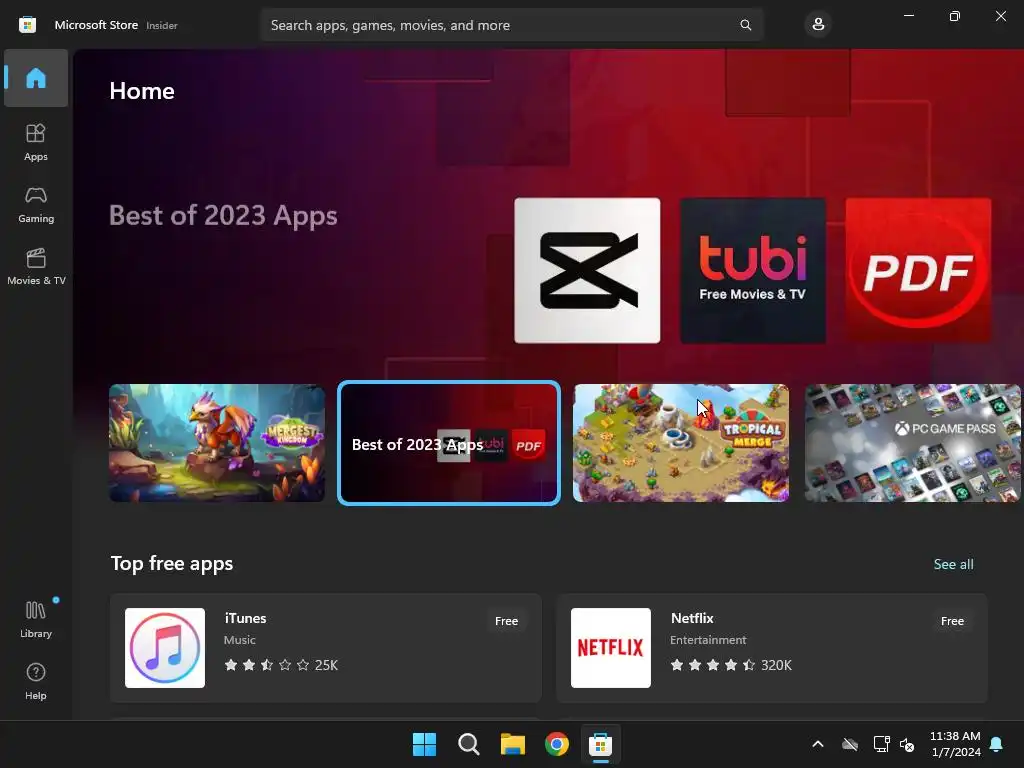This screenshot has height=768, width=1024.
Task: Open the red PDF app tile
Action: point(918,270)
